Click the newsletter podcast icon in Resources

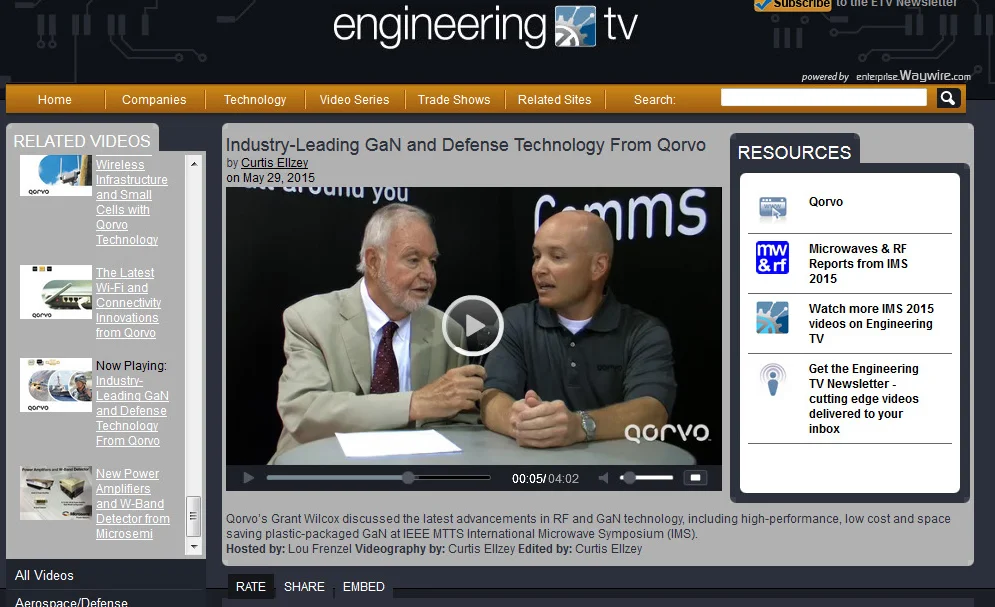772,380
